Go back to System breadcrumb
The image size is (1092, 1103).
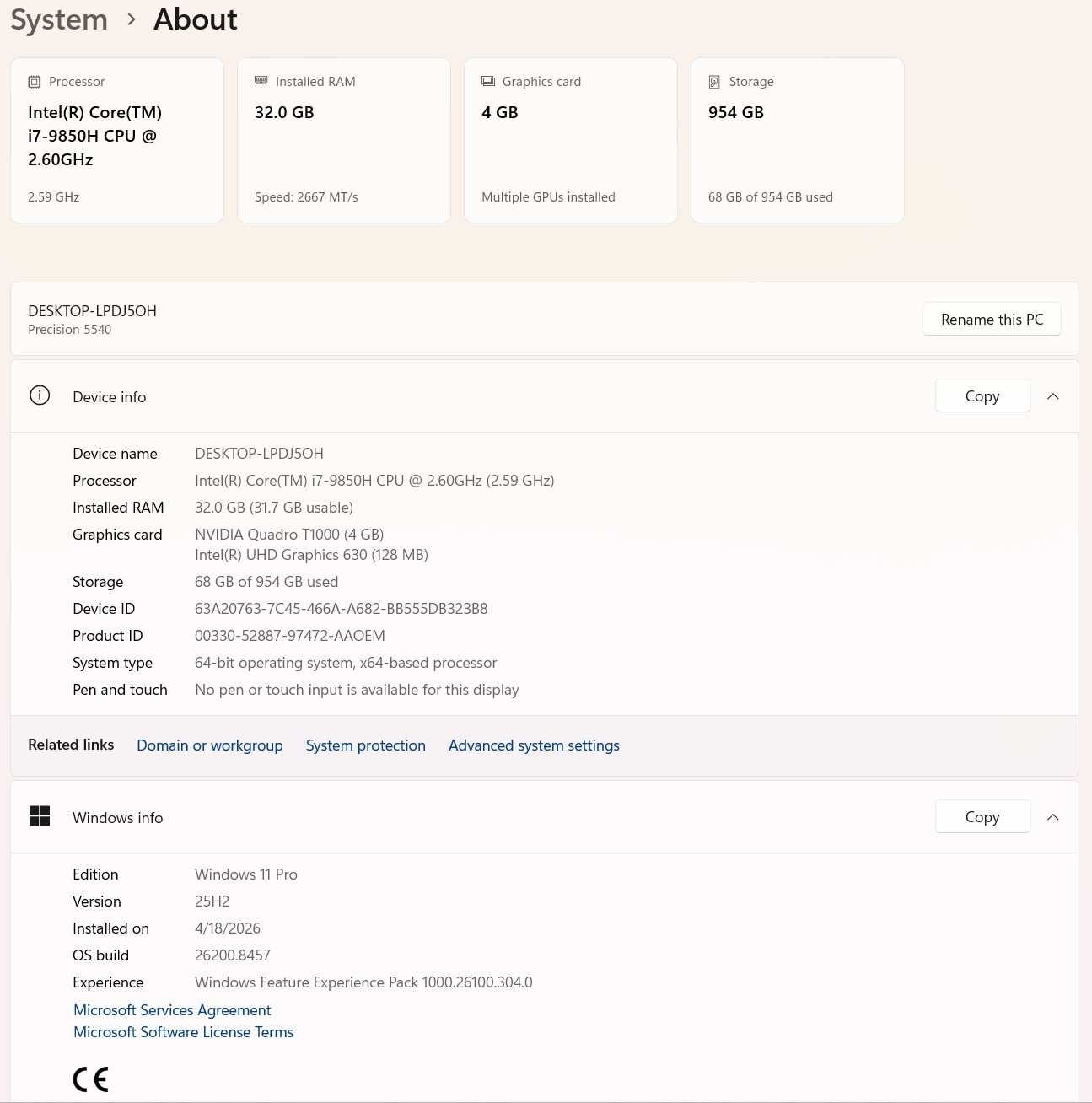point(59,19)
